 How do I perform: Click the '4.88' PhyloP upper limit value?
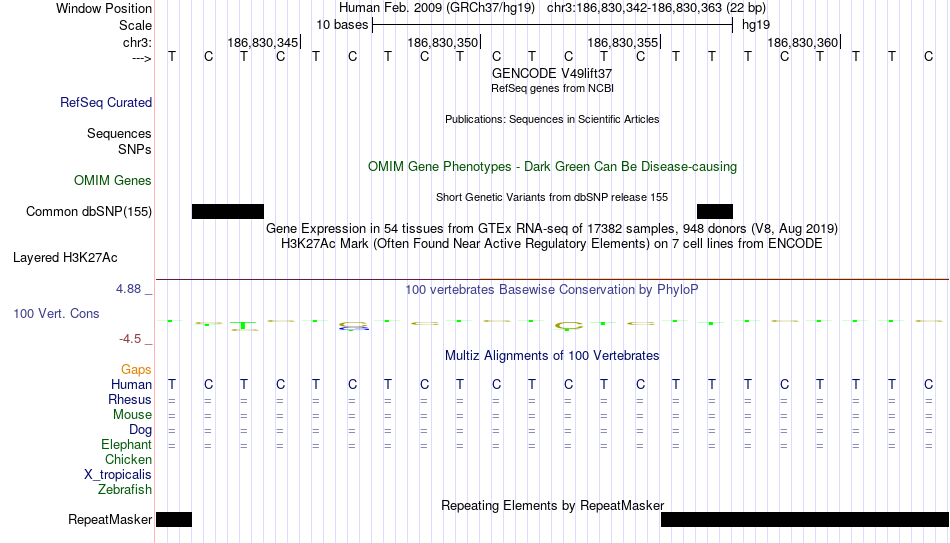[128, 289]
